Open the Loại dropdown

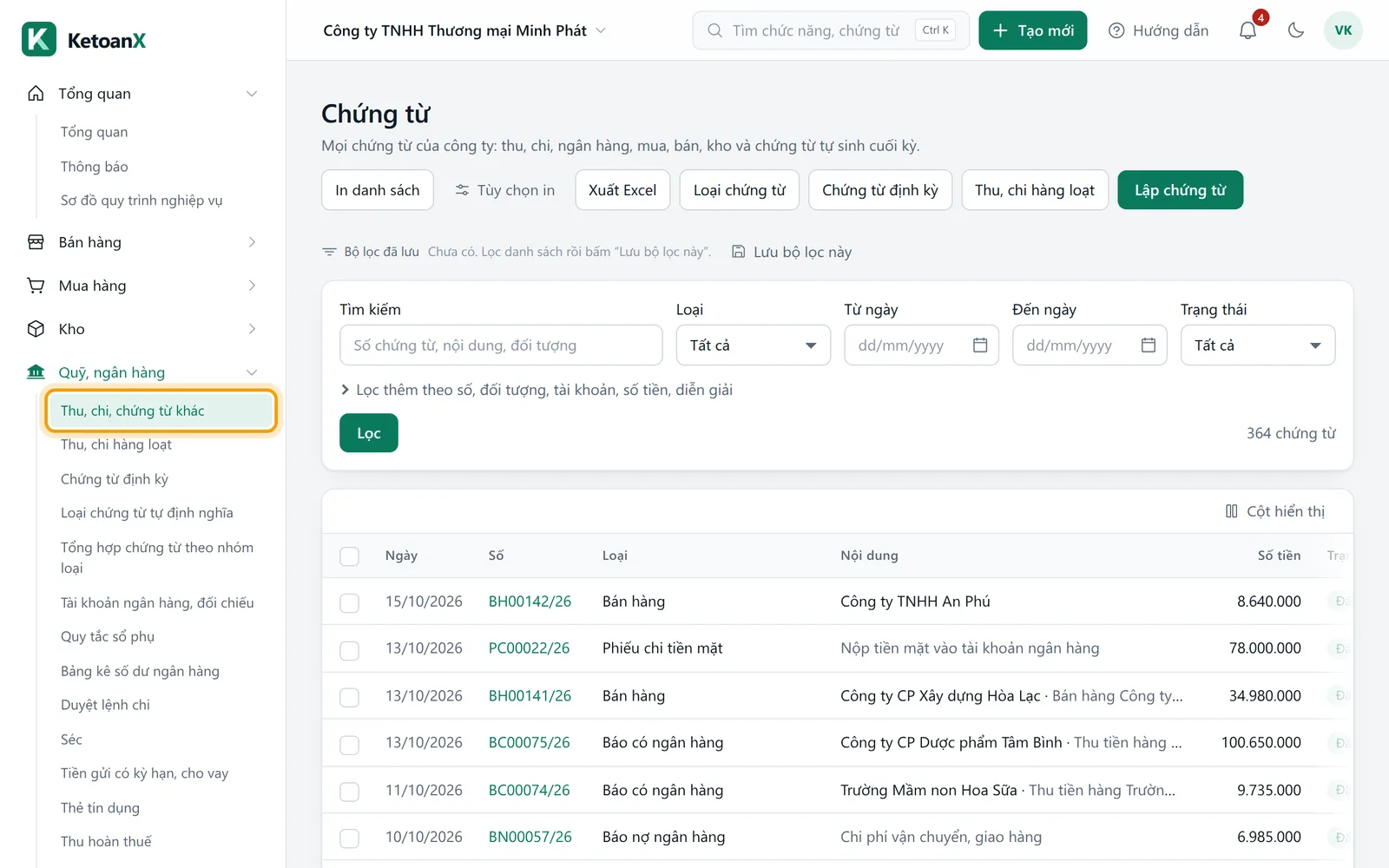click(x=753, y=345)
